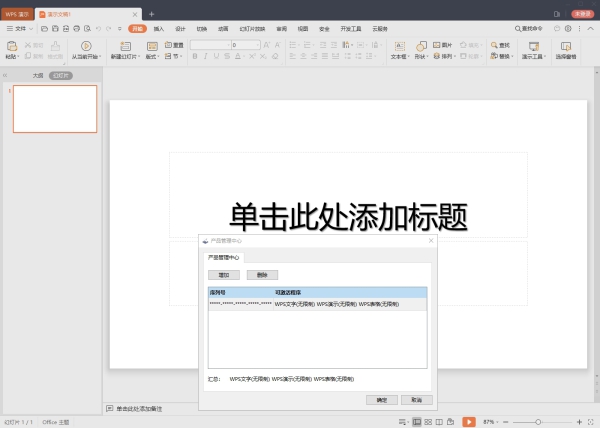Image resolution: width=600 pixels, height=428 pixels.
Task: Click the Picture (图片) icon
Action: click(442, 45)
